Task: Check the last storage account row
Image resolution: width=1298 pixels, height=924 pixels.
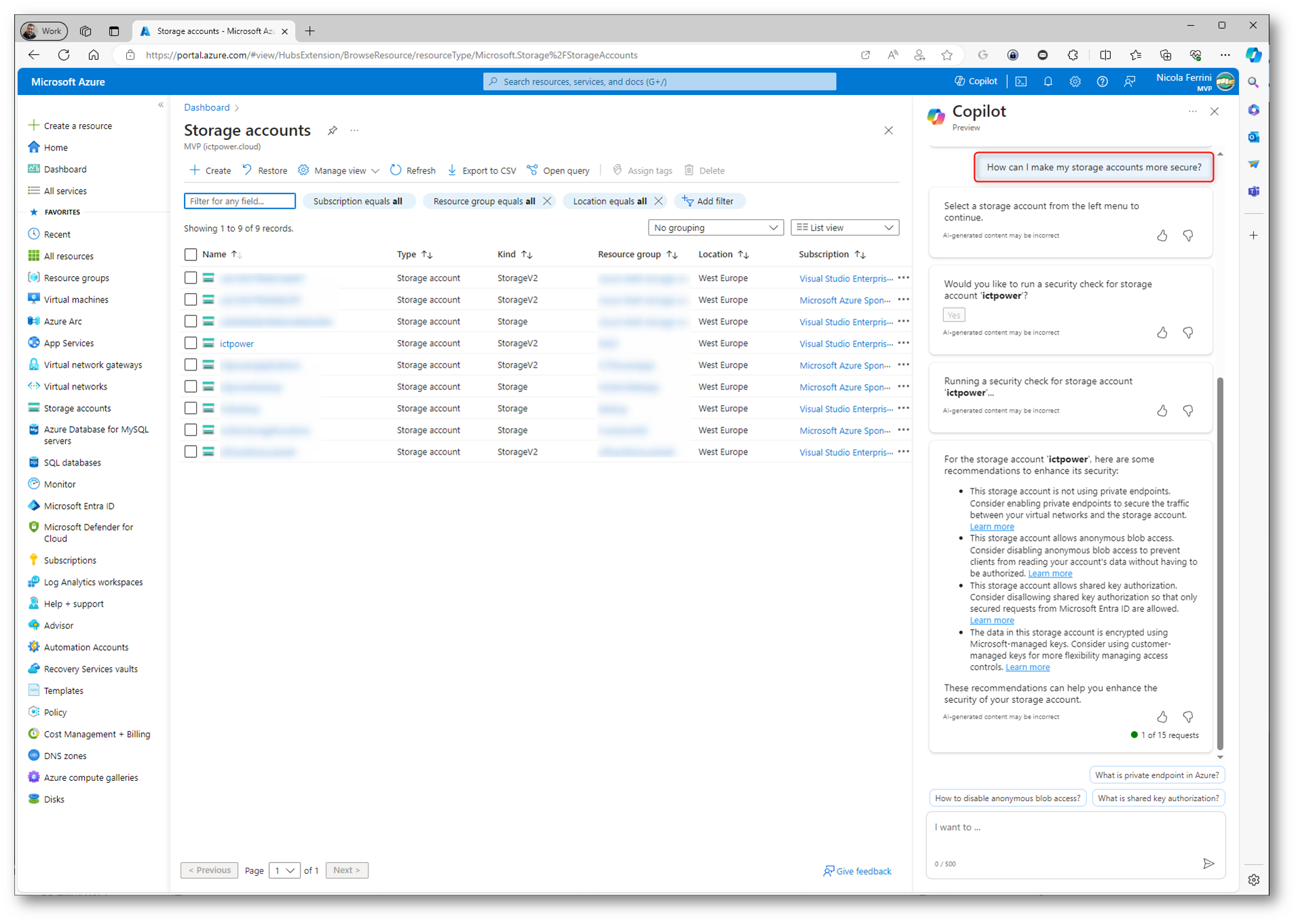Action: coord(191,452)
